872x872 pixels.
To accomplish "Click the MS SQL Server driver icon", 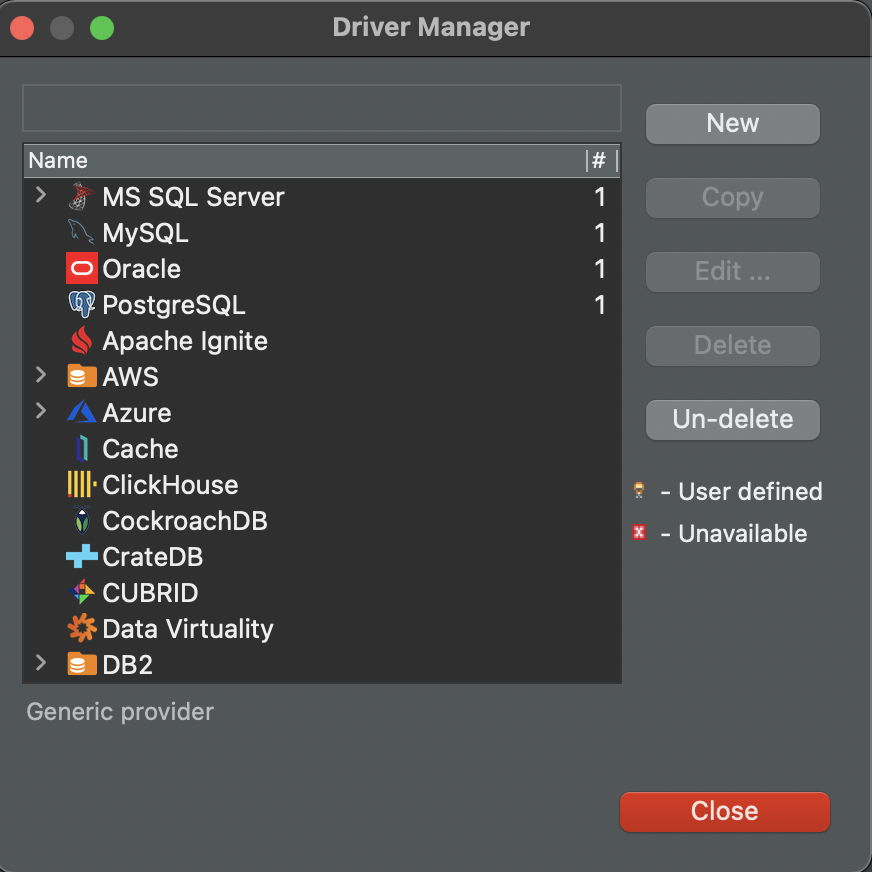I will pos(81,197).
